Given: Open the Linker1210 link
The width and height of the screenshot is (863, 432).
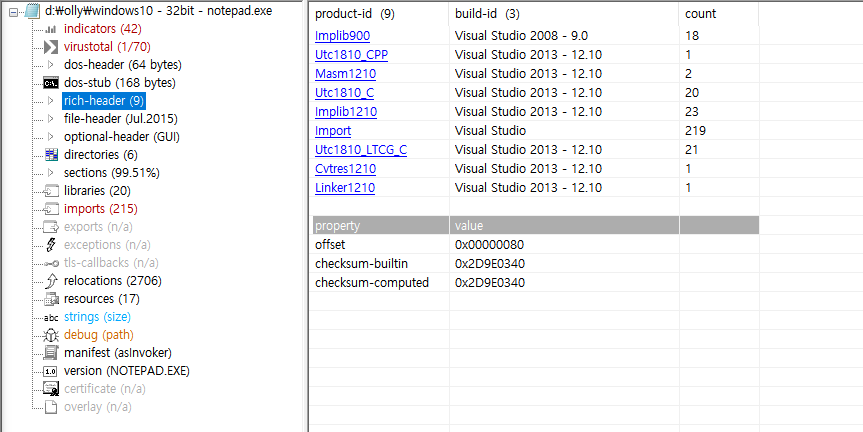Looking at the screenshot, I should click(x=345, y=188).
